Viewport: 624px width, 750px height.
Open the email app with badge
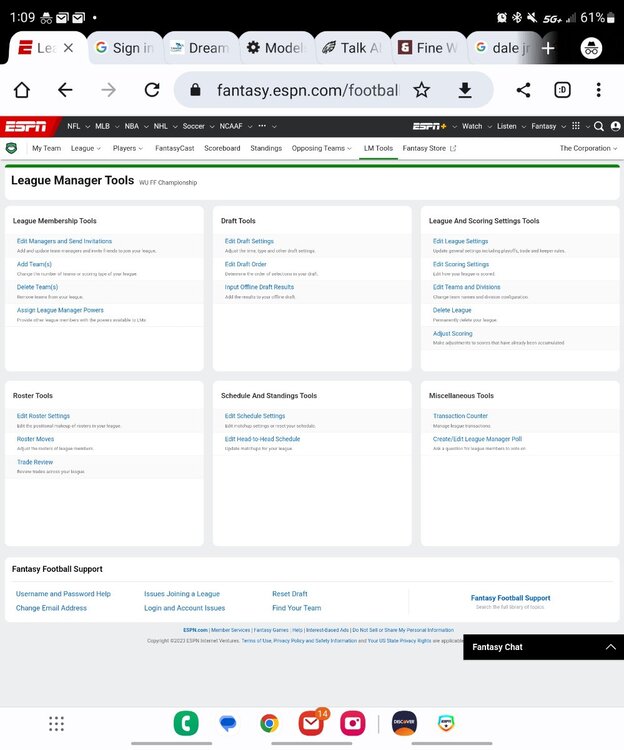(311, 723)
